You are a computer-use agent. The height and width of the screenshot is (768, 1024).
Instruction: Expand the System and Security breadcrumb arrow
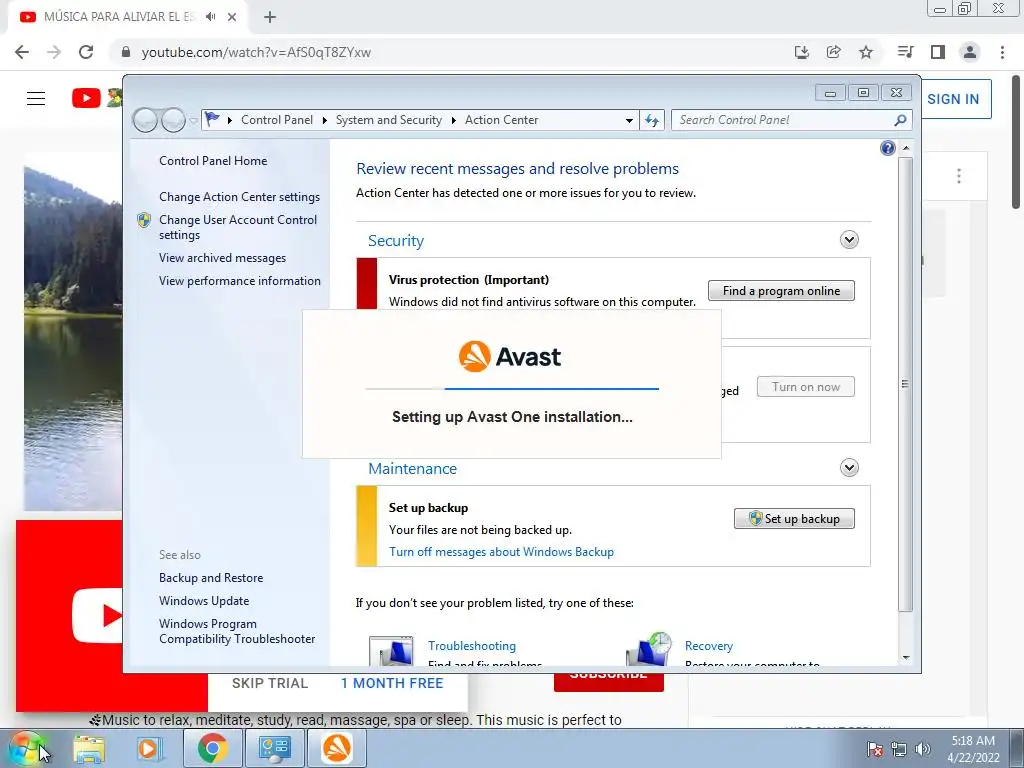453,120
